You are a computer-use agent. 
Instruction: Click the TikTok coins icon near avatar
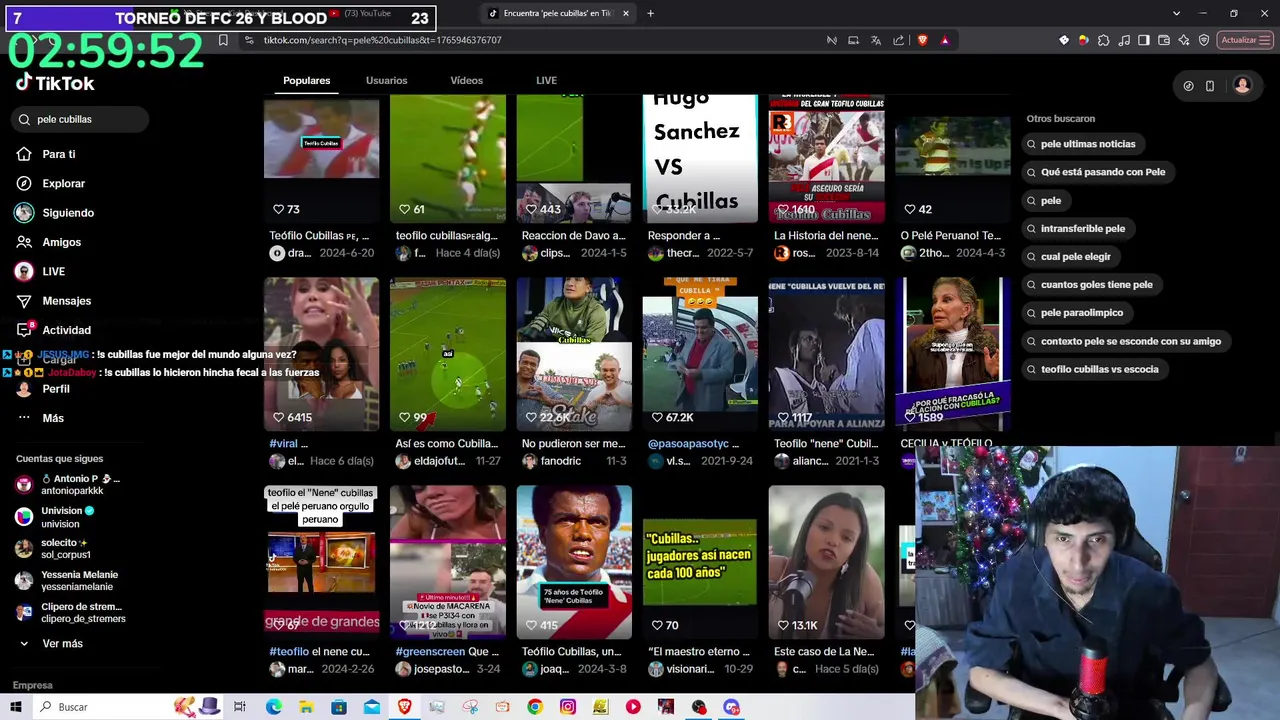click(1188, 86)
